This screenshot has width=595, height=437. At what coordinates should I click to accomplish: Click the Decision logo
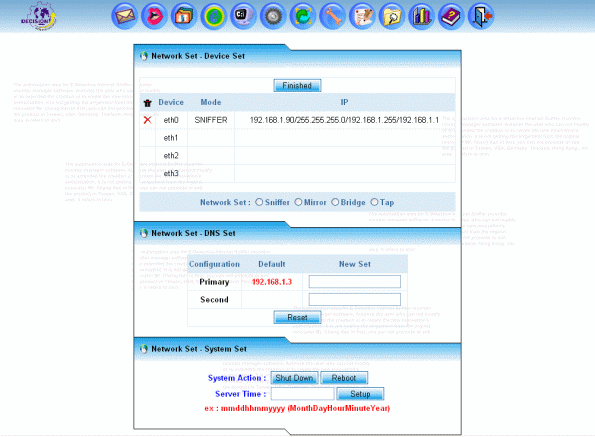click(39, 16)
